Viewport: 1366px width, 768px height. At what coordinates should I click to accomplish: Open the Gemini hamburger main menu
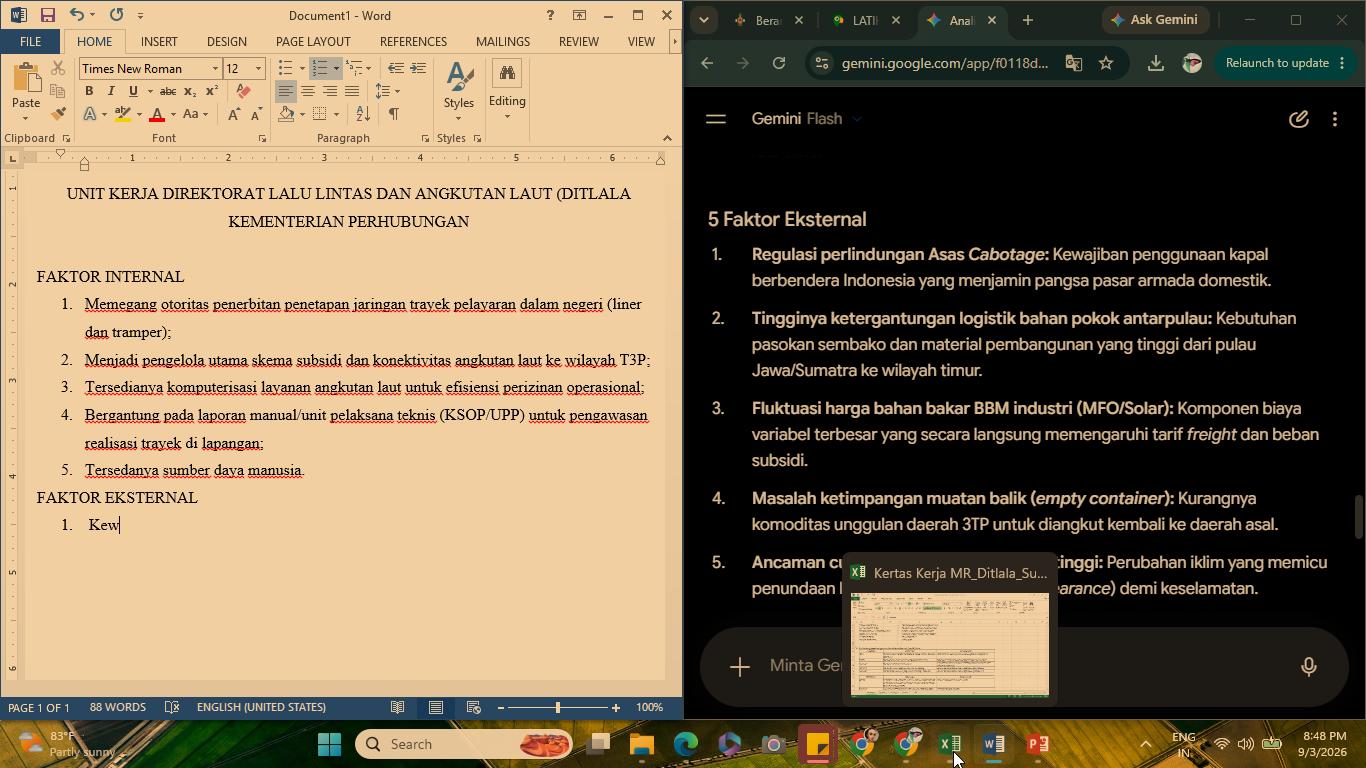pyautogui.click(x=715, y=119)
